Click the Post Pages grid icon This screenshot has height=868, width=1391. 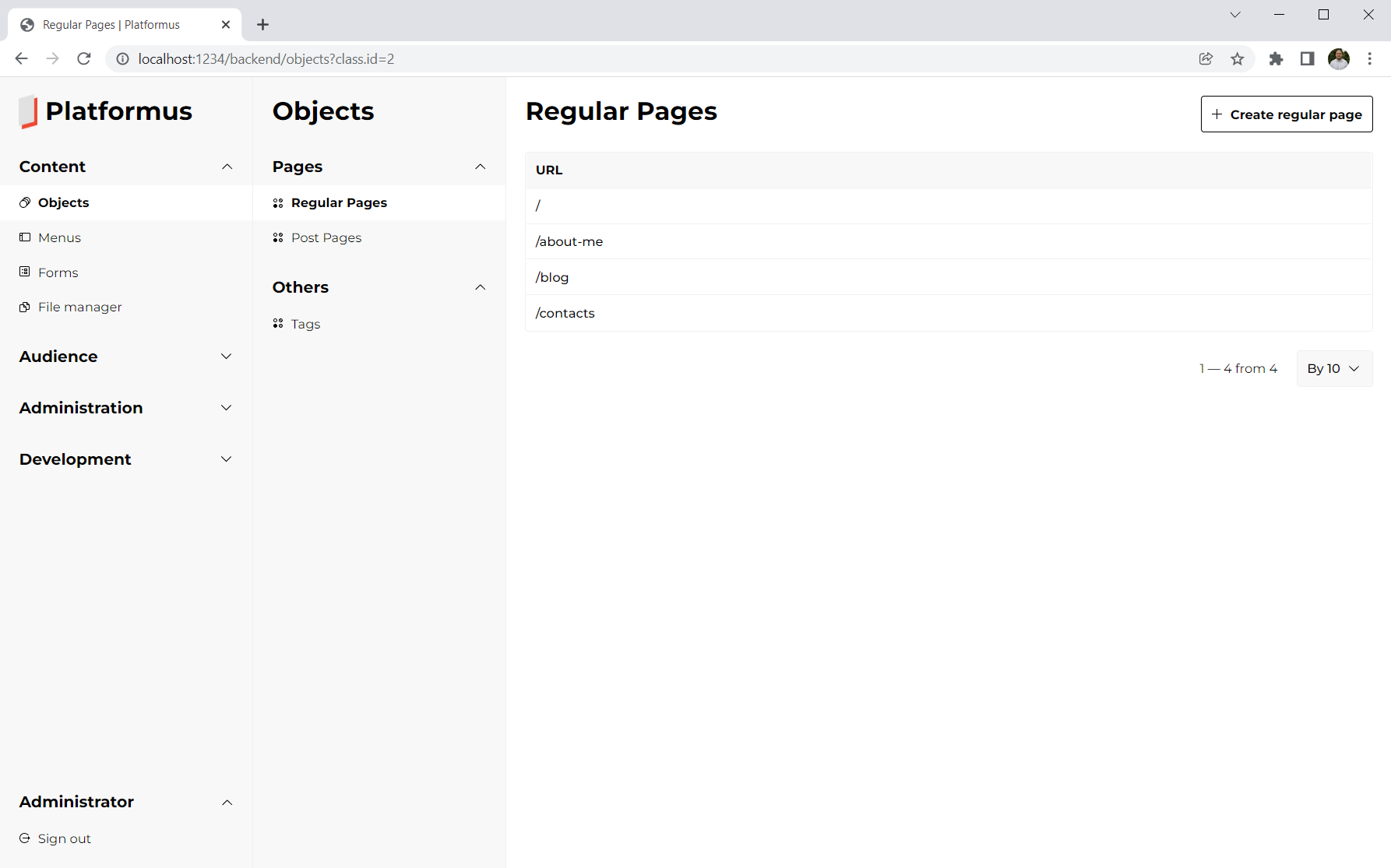click(x=278, y=237)
